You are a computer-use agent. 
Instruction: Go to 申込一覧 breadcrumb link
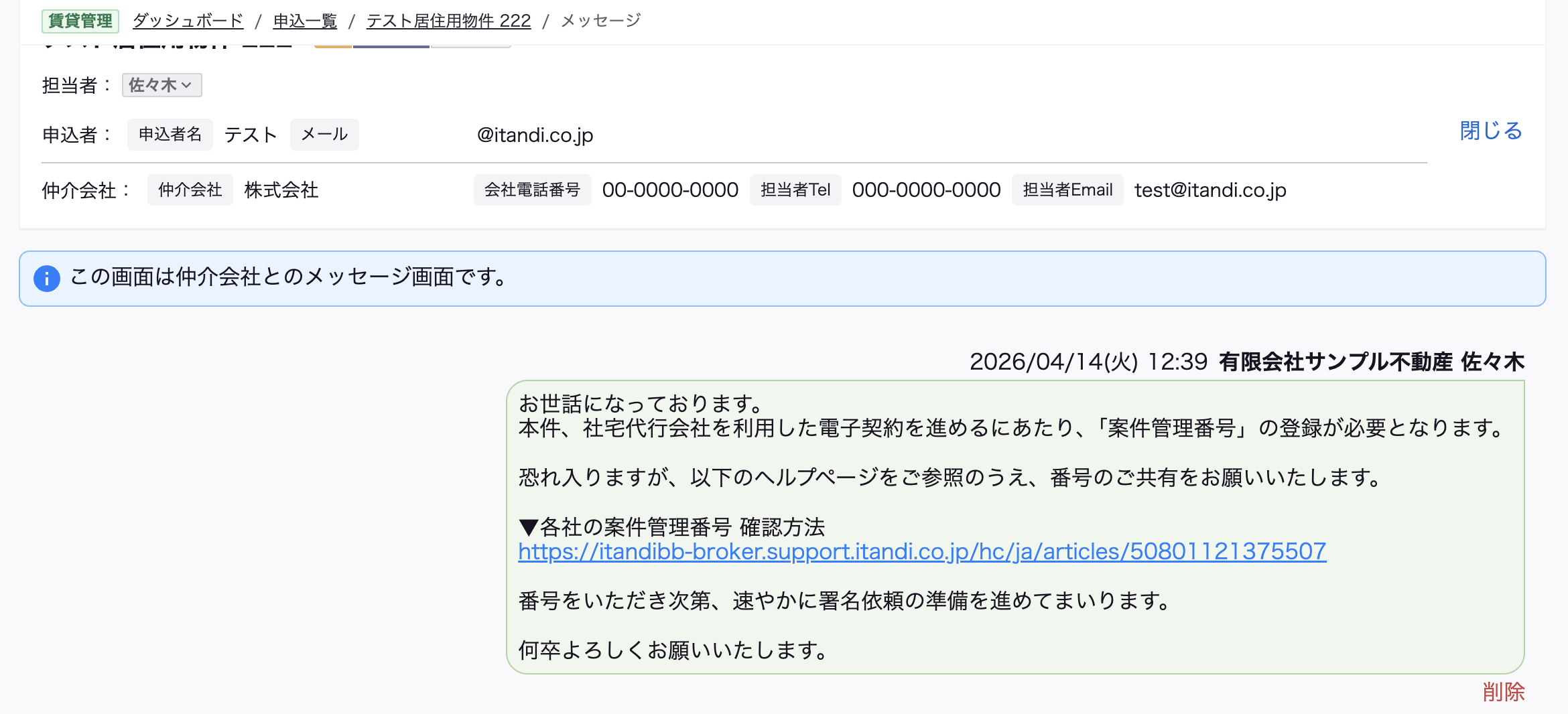(x=305, y=21)
